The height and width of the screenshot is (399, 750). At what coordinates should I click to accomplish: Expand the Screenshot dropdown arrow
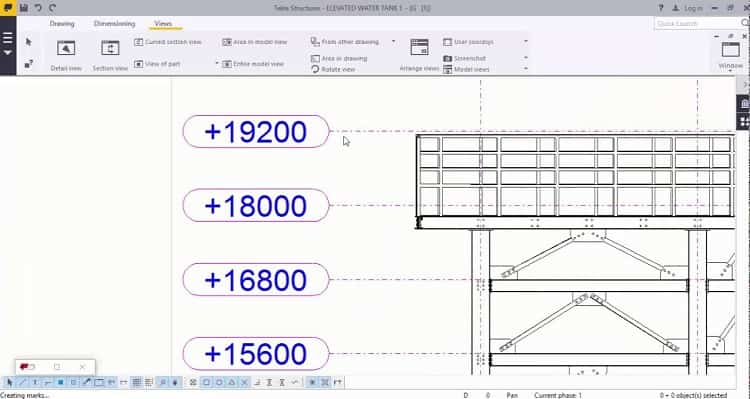click(526, 58)
